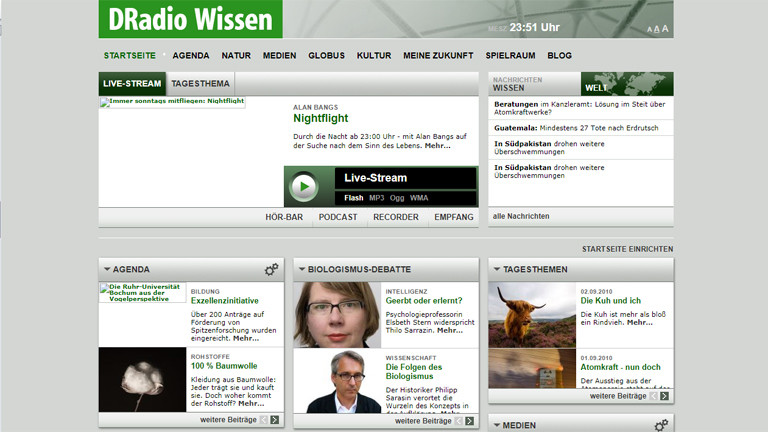Open settings gears in AGENDA panel header
This screenshot has width=768, height=432.
coord(271,269)
